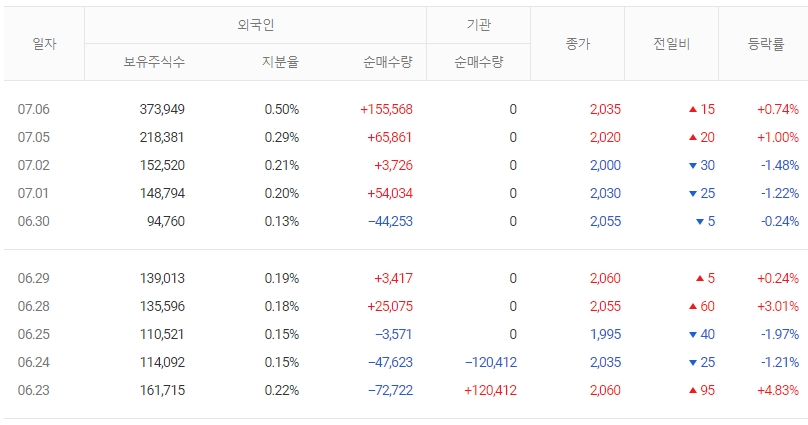Select the date cell 07.02
Viewport: 808px width, 425px height.
[x=33, y=165]
